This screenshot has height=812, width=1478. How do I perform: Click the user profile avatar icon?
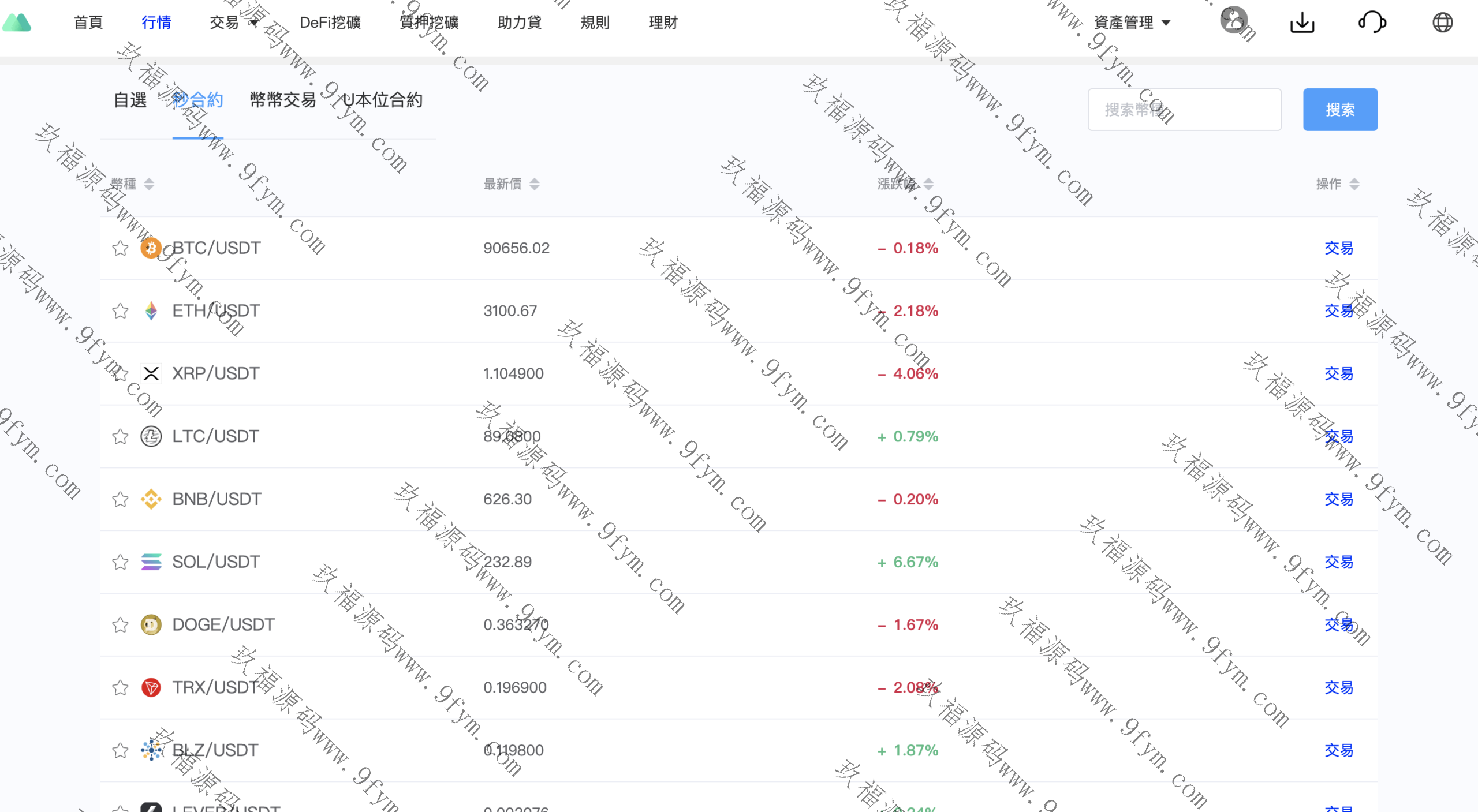1233,21
